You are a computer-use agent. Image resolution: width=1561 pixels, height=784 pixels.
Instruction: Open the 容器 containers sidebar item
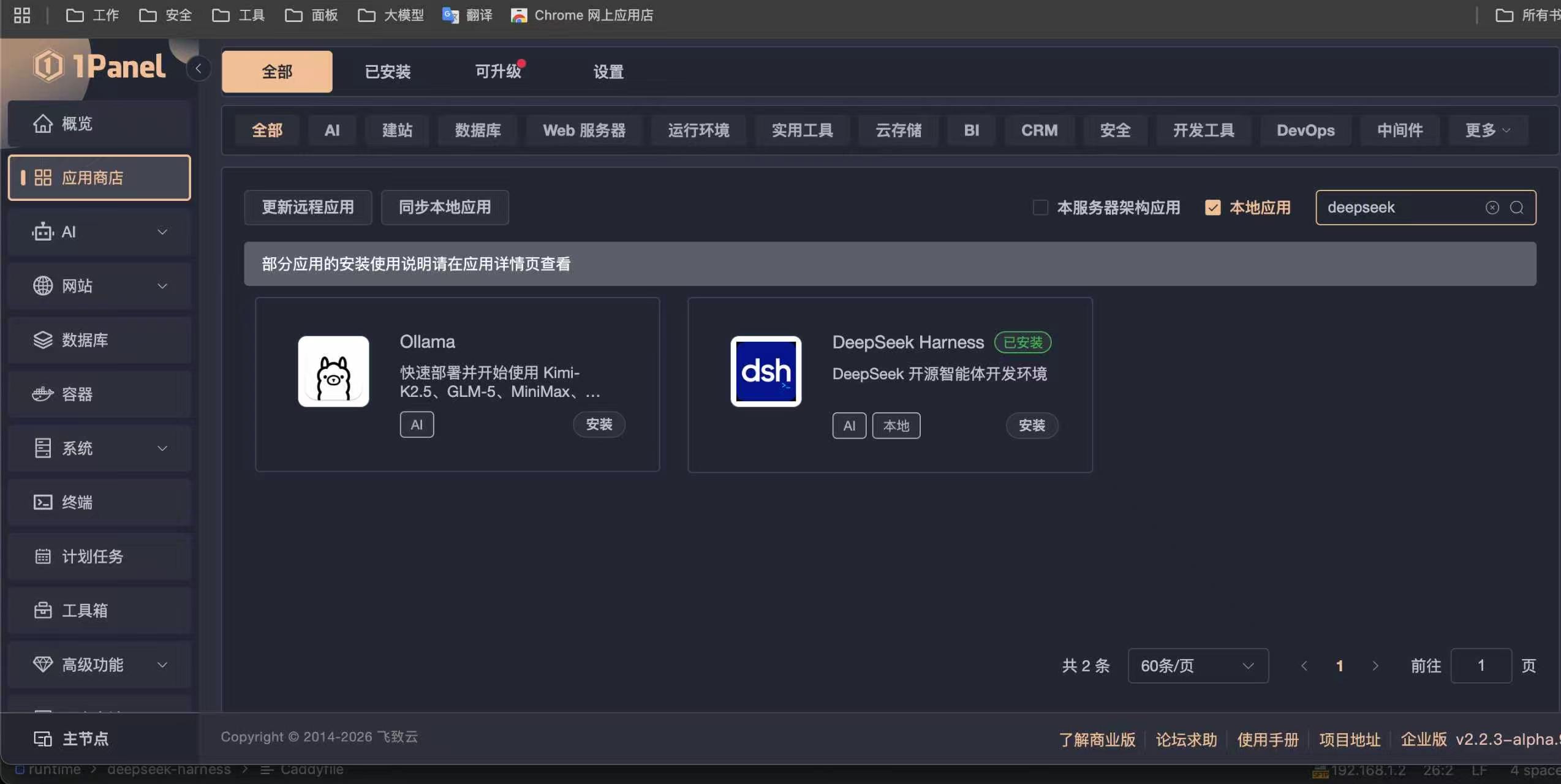point(99,394)
